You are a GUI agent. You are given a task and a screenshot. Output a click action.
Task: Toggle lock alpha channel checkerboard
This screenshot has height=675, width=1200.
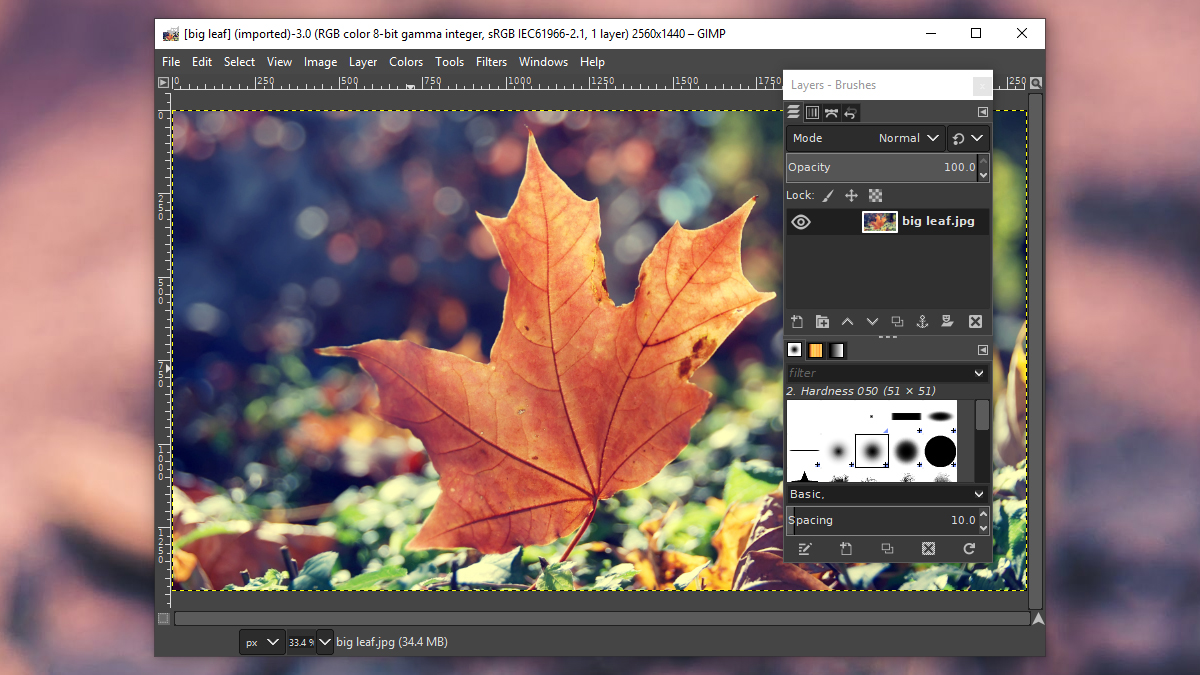(875, 196)
